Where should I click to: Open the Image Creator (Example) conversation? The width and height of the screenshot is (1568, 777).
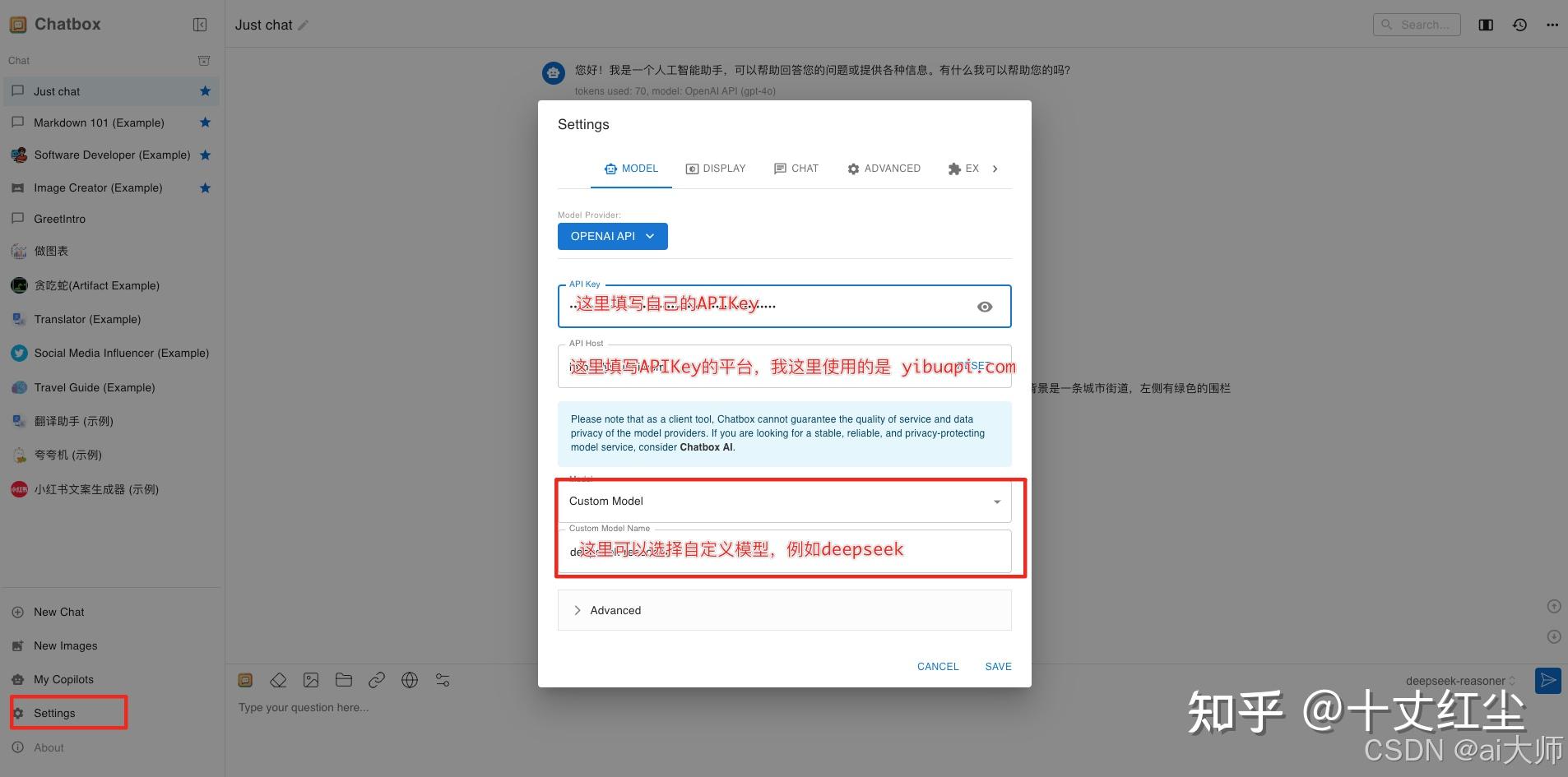[111, 187]
